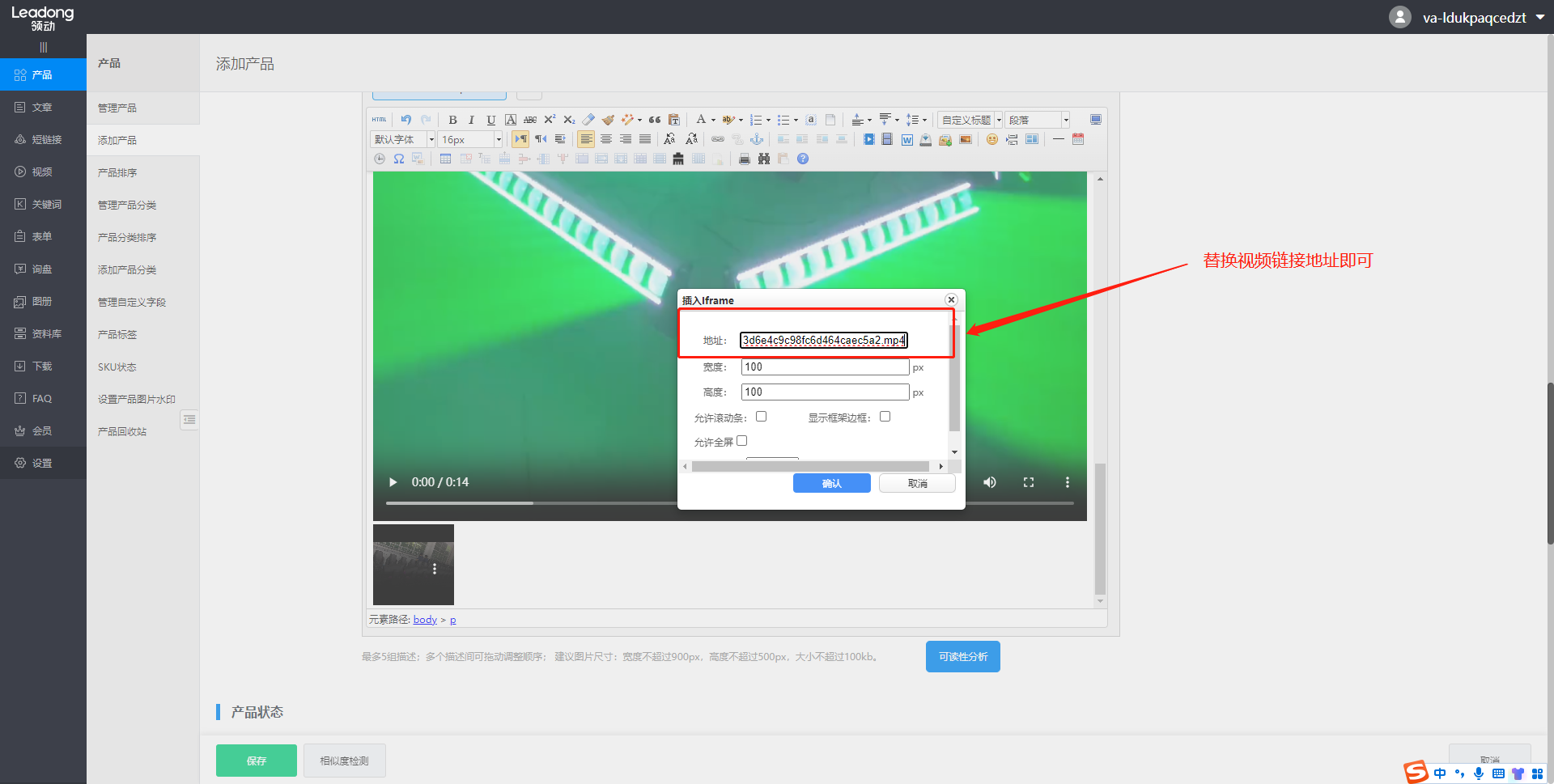
Task: Toggle bold formatting in editor toolbar
Action: 452,120
